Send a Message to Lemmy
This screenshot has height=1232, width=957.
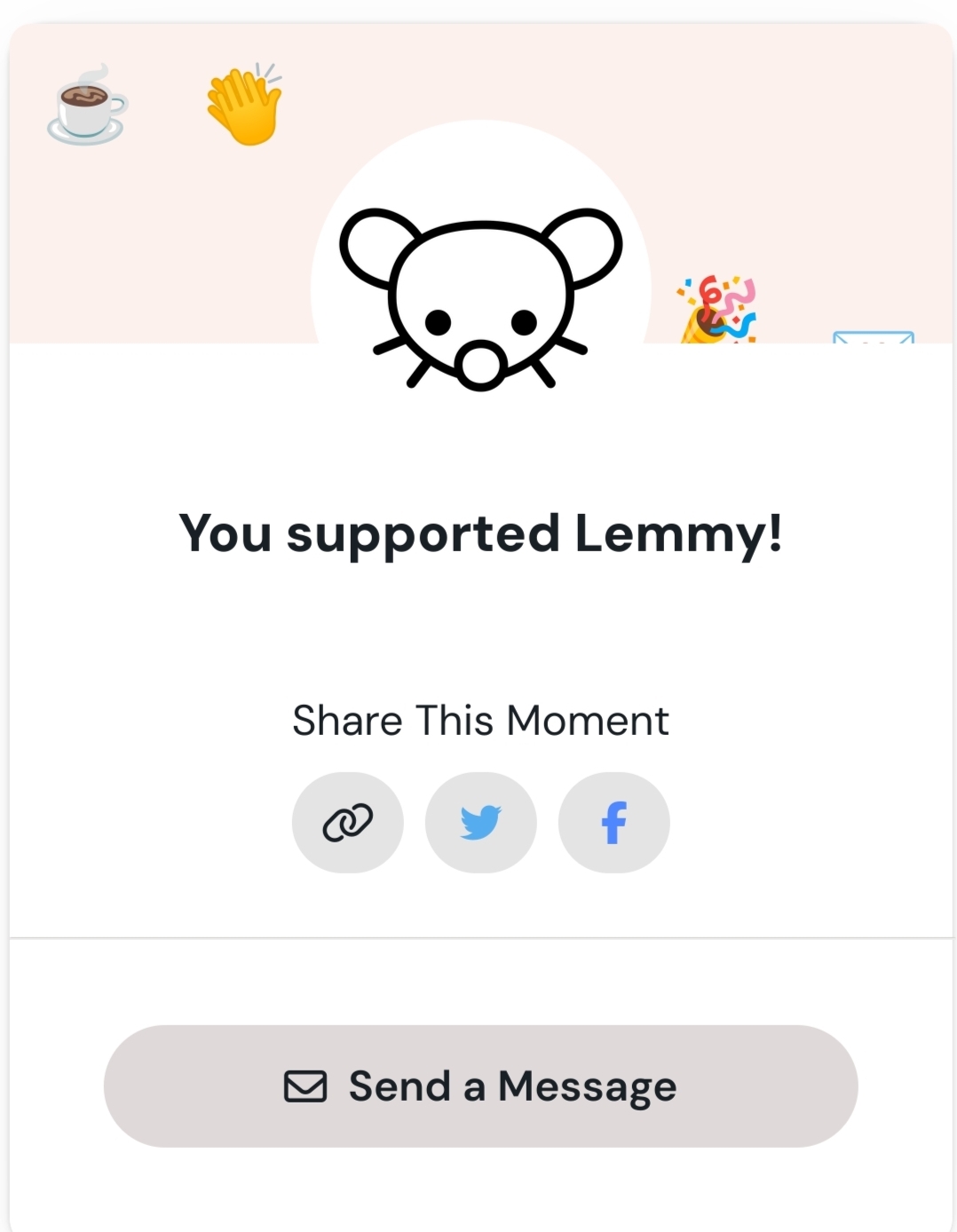pos(480,1086)
